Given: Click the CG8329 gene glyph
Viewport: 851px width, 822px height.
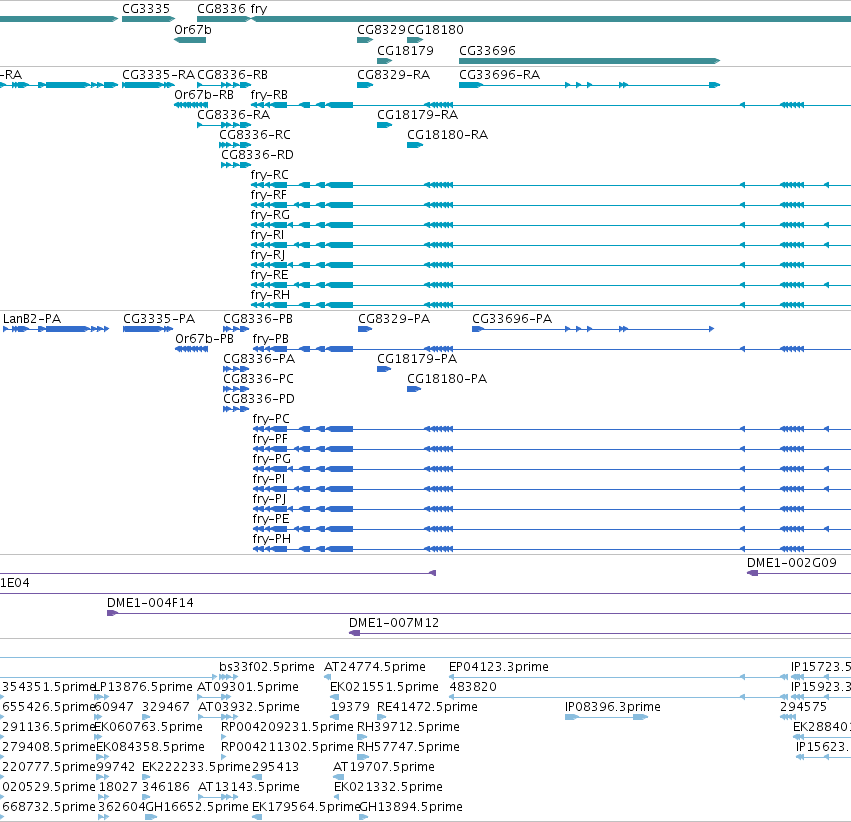Looking at the screenshot, I should point(365,40).
